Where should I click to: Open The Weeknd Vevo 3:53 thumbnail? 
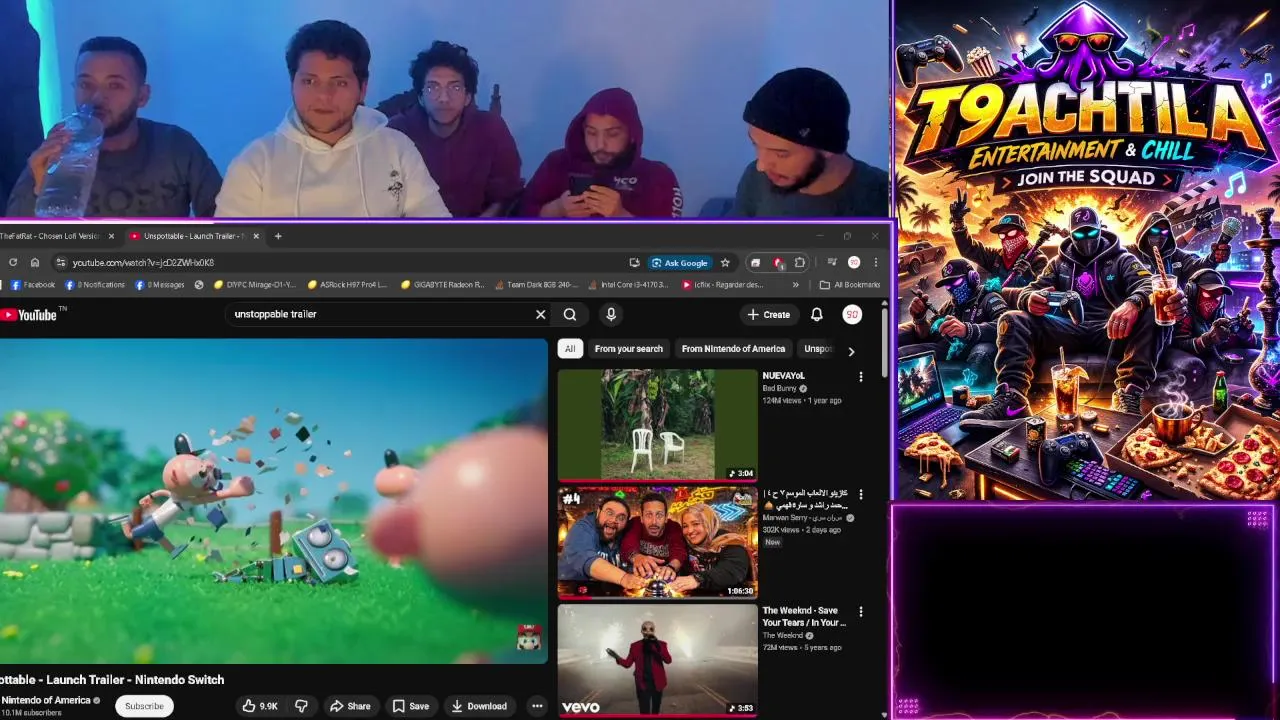click(x=658, y=660)
